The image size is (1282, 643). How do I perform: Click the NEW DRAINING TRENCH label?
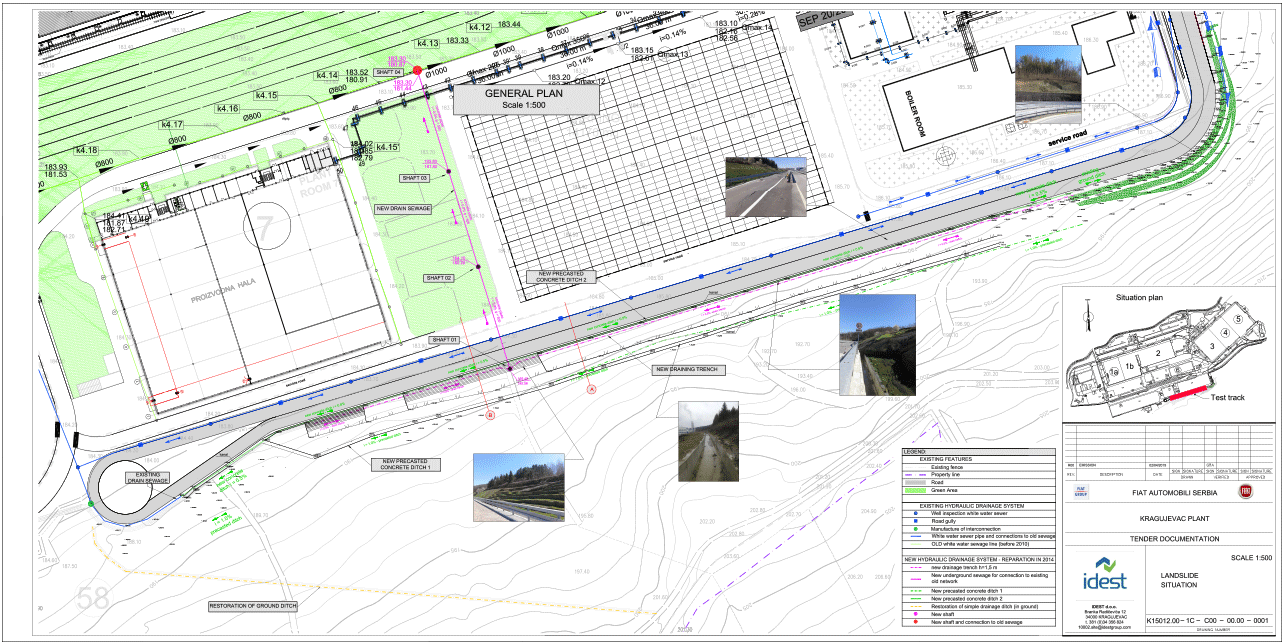click(x=686, y=369)
